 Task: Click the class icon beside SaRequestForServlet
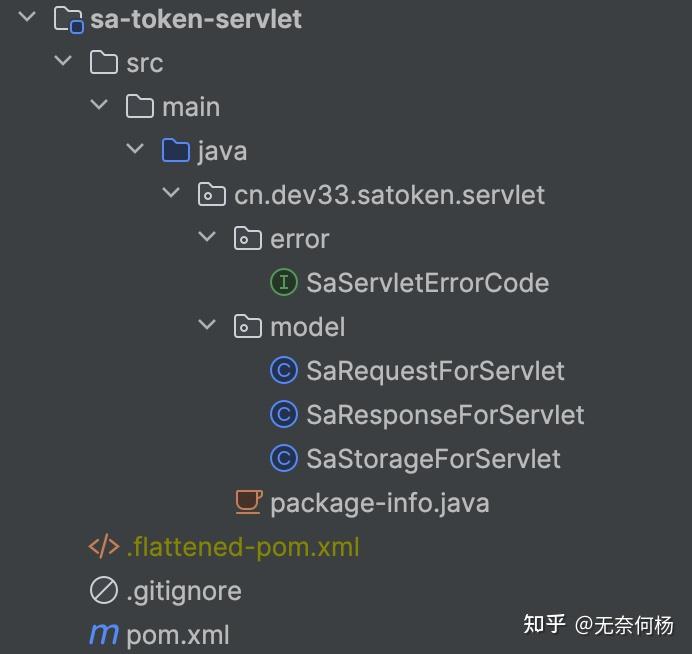tap(284, 371)
